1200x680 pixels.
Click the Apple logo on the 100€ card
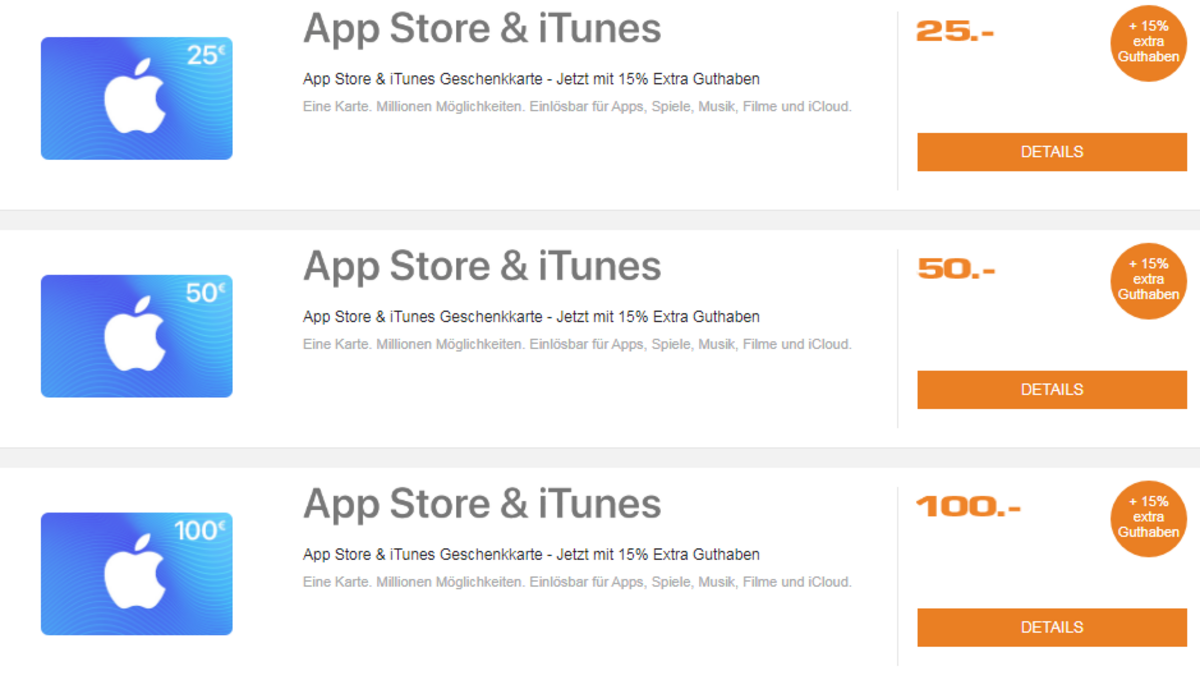pyautogui.click(x=135, y=572)
